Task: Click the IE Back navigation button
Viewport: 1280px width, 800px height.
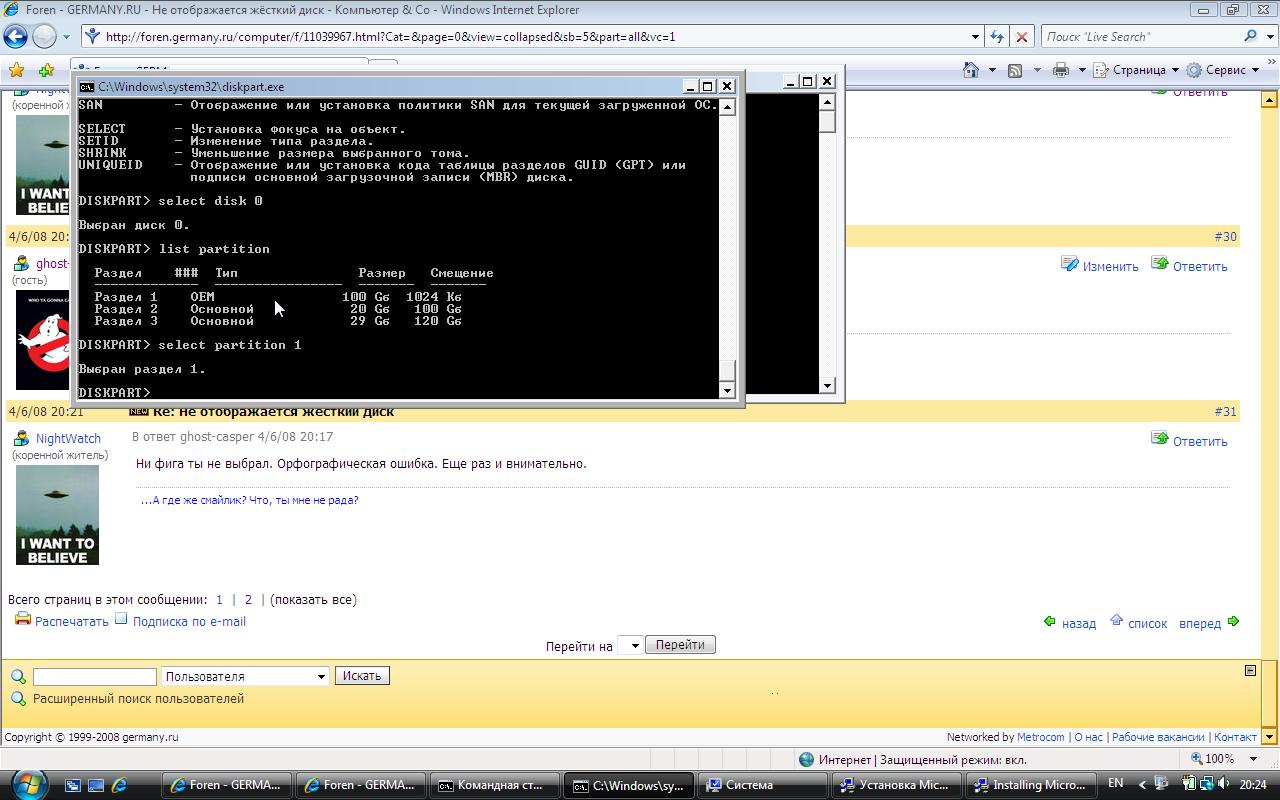Action: click(16, 37)
